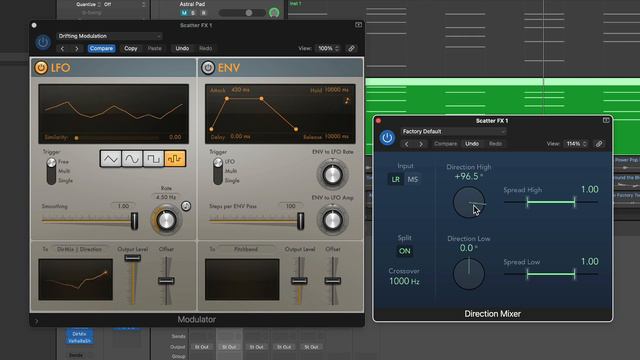Click the LFO Trigger mode switch
This screenshot has height=360, width=640.
point(51,171)
